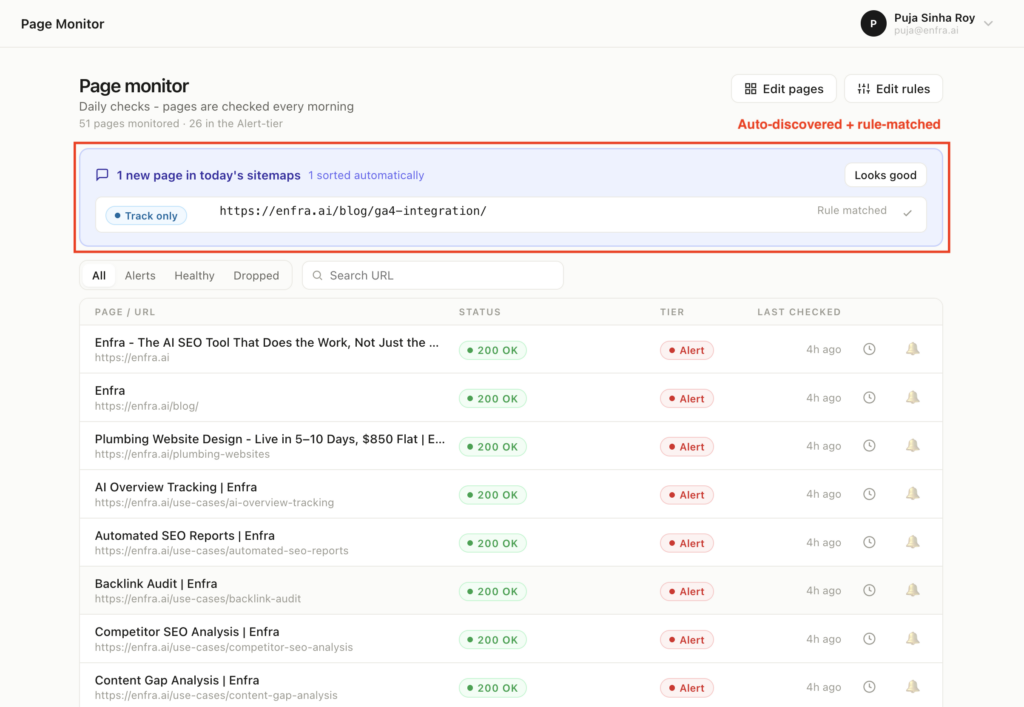The image size is (1024, 707).
Task: Toggle alert bell for Backlink Audit row
Action: 912,591
